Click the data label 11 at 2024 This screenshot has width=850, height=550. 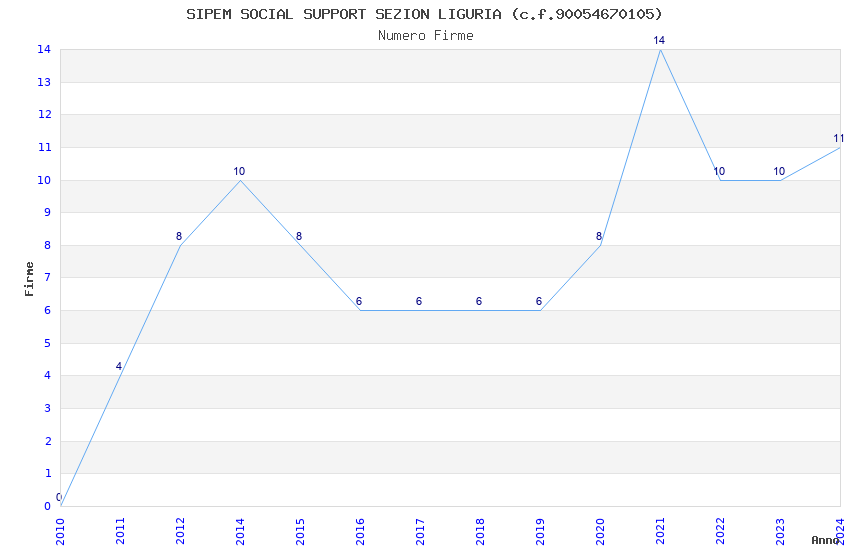pos(839,138)
